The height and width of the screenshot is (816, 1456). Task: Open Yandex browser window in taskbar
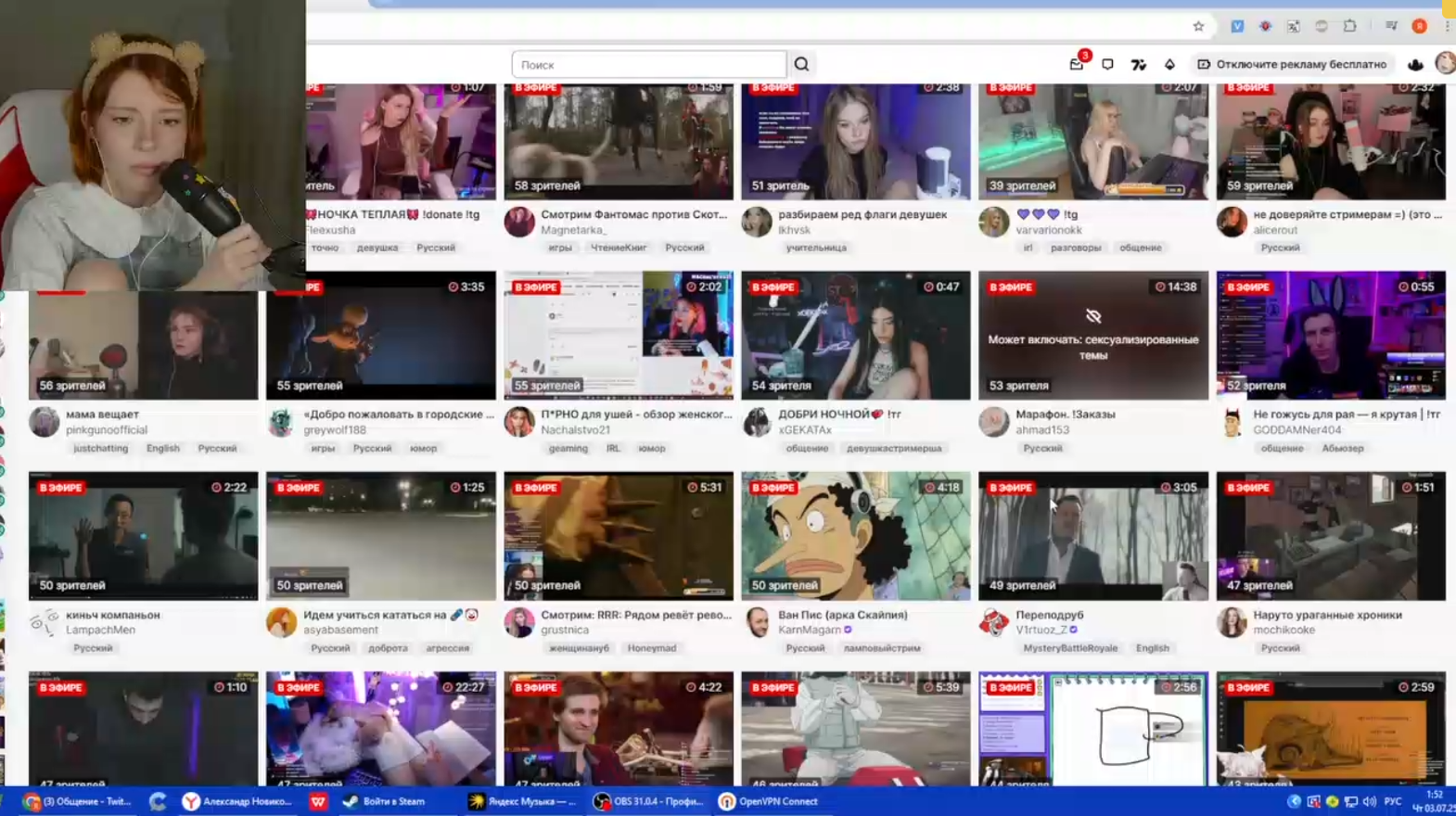click(x=237, y=801)
